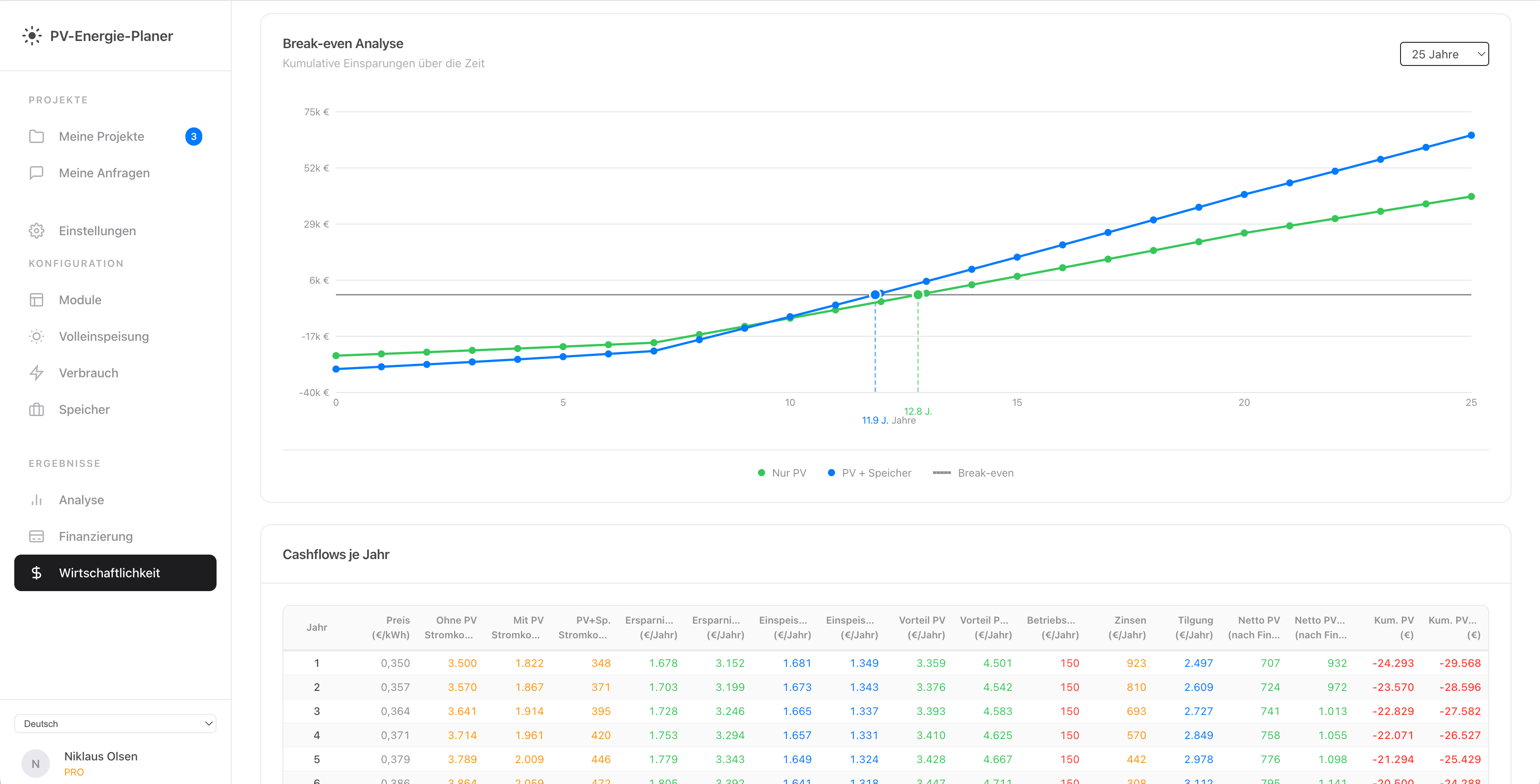Open the Finanzierung results page
Viewport: 1540px width, 784px height.
pos(96,537)
